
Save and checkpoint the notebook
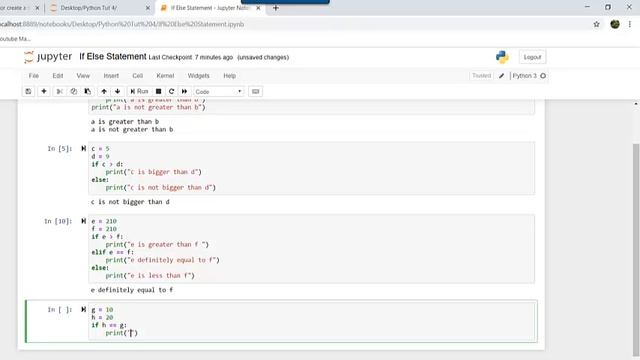click(x=28, y=91)
